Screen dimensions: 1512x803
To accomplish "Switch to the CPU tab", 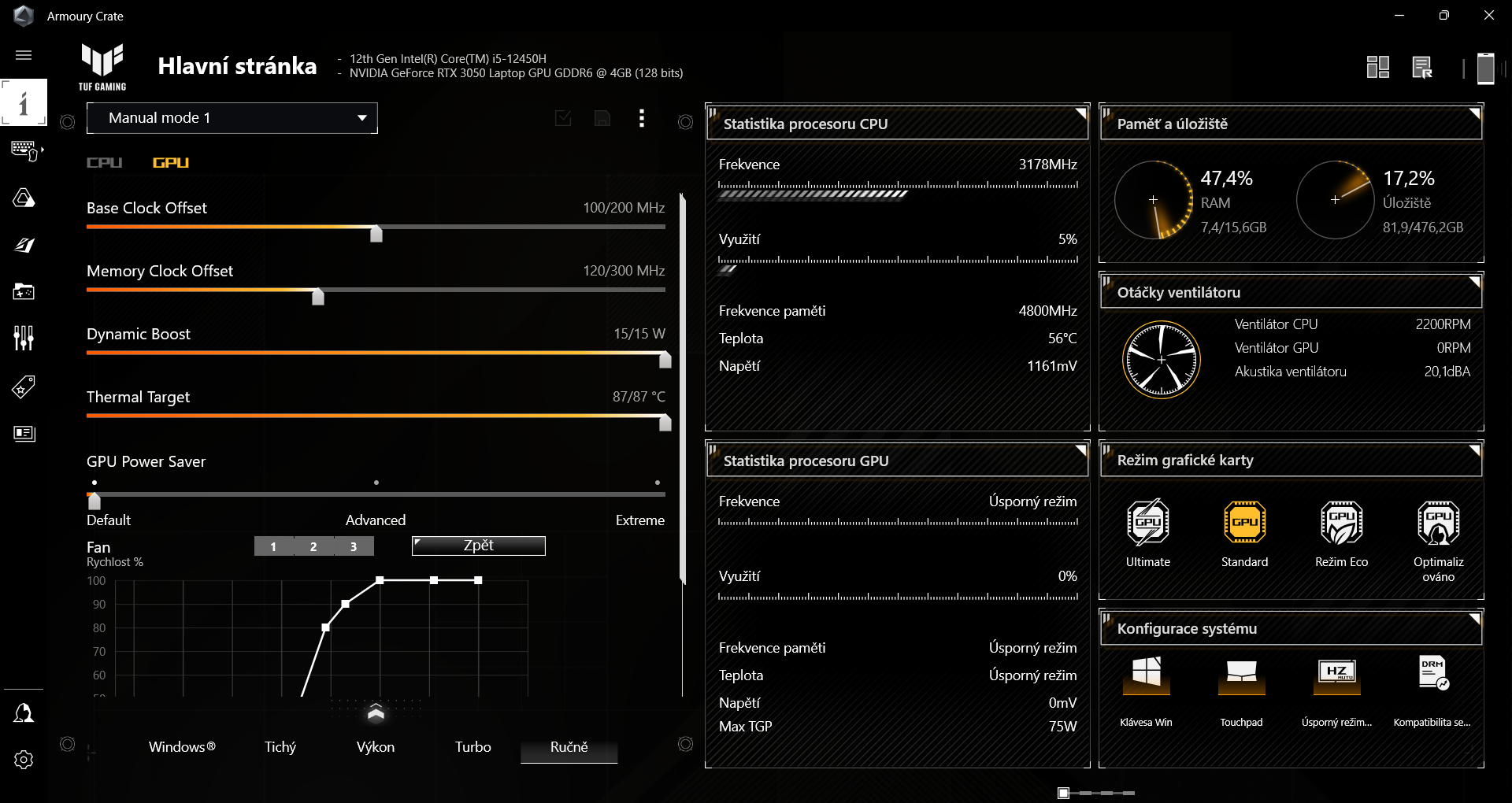I will [104, 163].
